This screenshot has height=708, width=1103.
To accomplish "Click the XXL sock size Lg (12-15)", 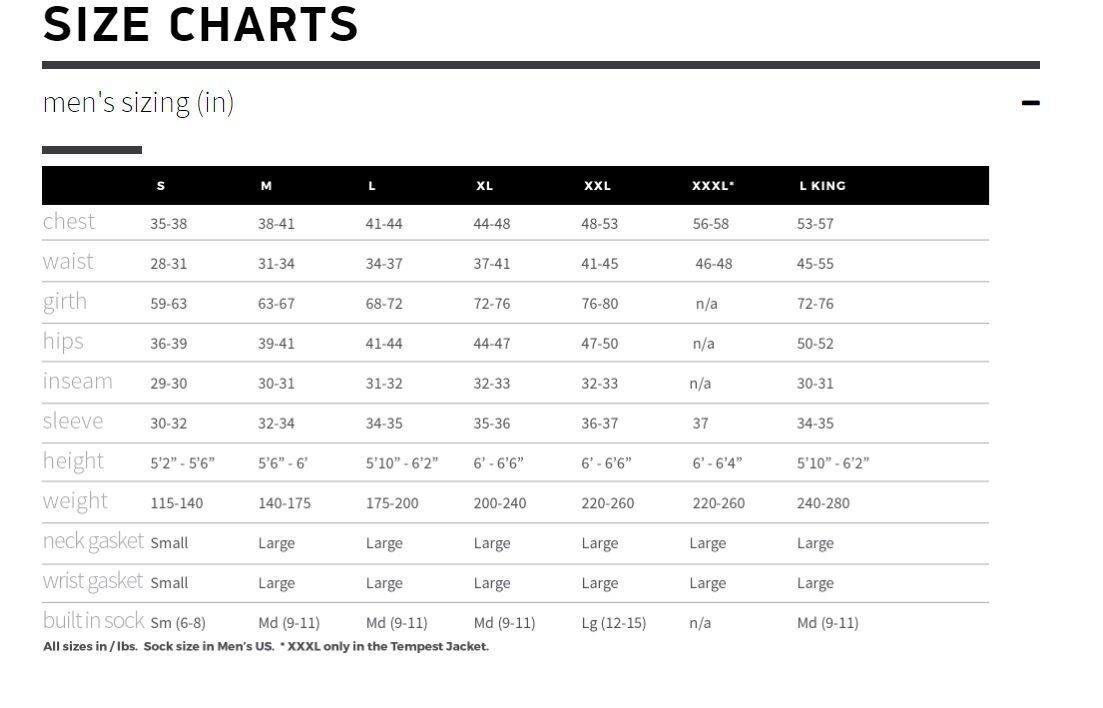I will pos(613,623).
